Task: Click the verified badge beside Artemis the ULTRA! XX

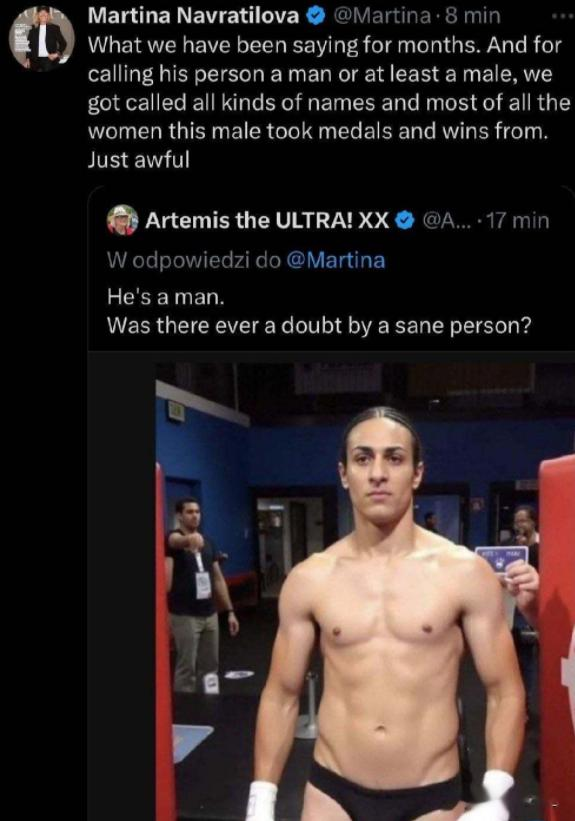Action: pyautogui.click(x=404, y=220)
